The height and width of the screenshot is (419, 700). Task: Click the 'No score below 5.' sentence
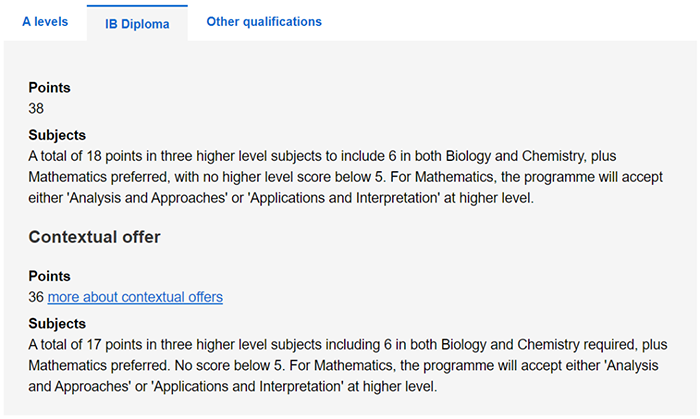223,366
